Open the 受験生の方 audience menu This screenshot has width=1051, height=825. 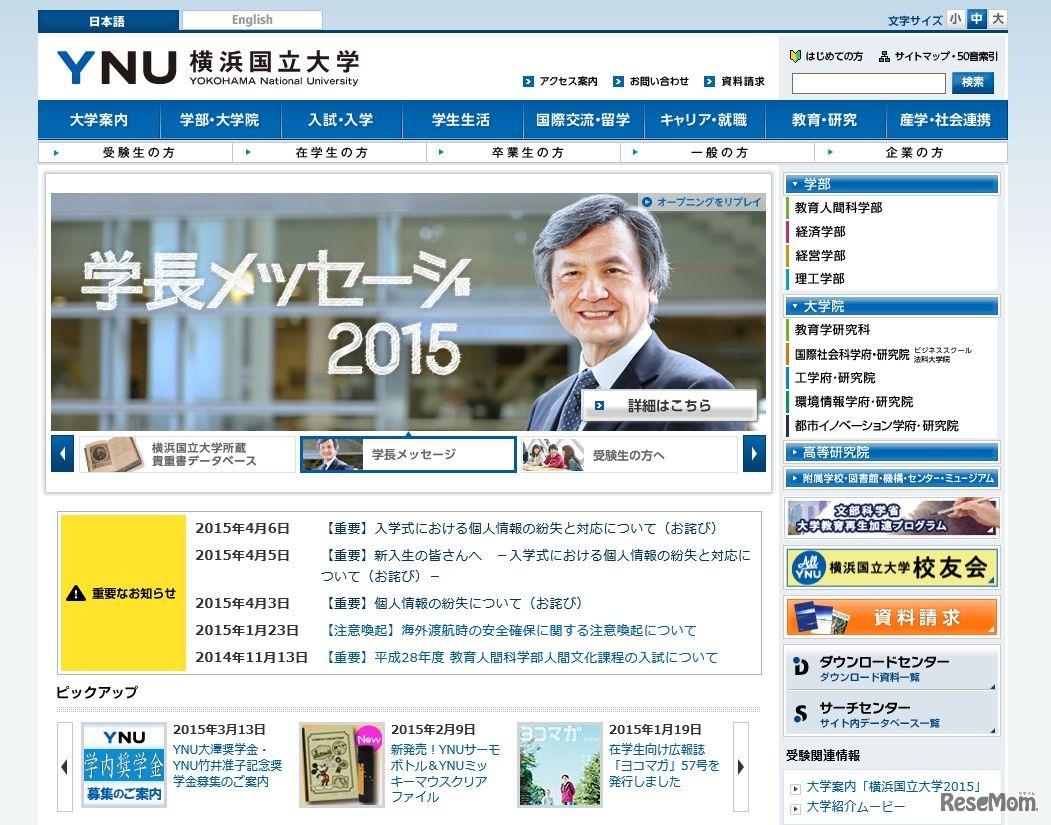[x=135, y=153]
